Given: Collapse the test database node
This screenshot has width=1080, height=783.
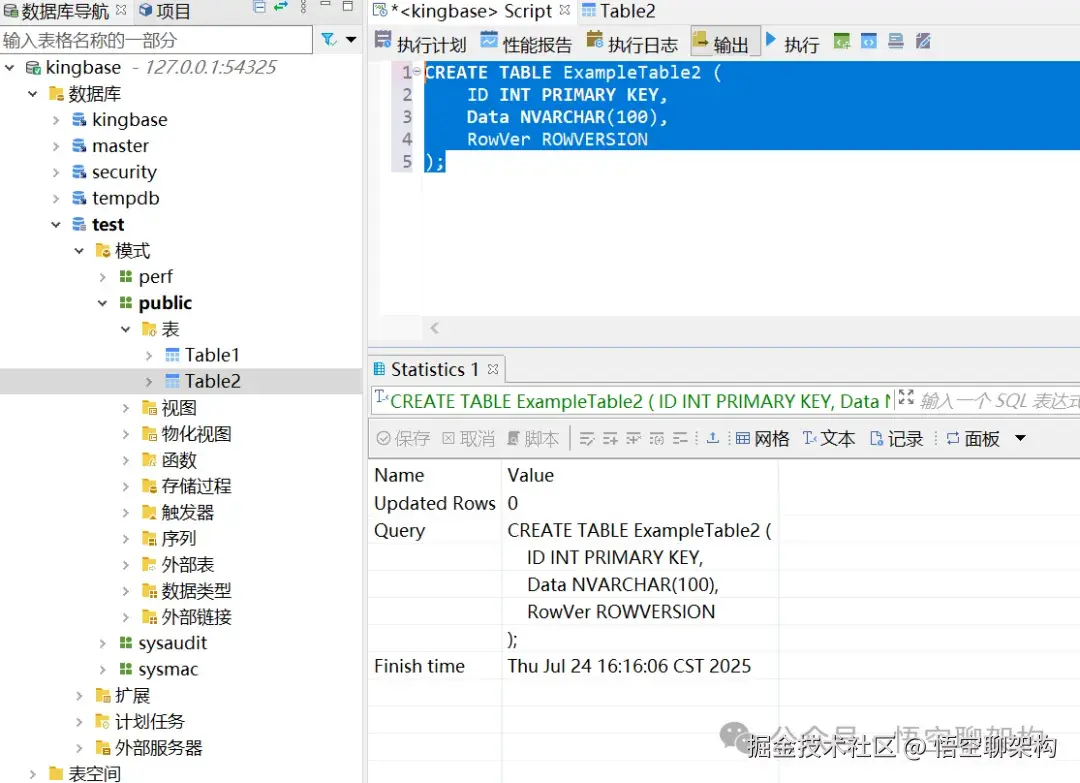Looking at the screenshot, I should pos(56,225).
